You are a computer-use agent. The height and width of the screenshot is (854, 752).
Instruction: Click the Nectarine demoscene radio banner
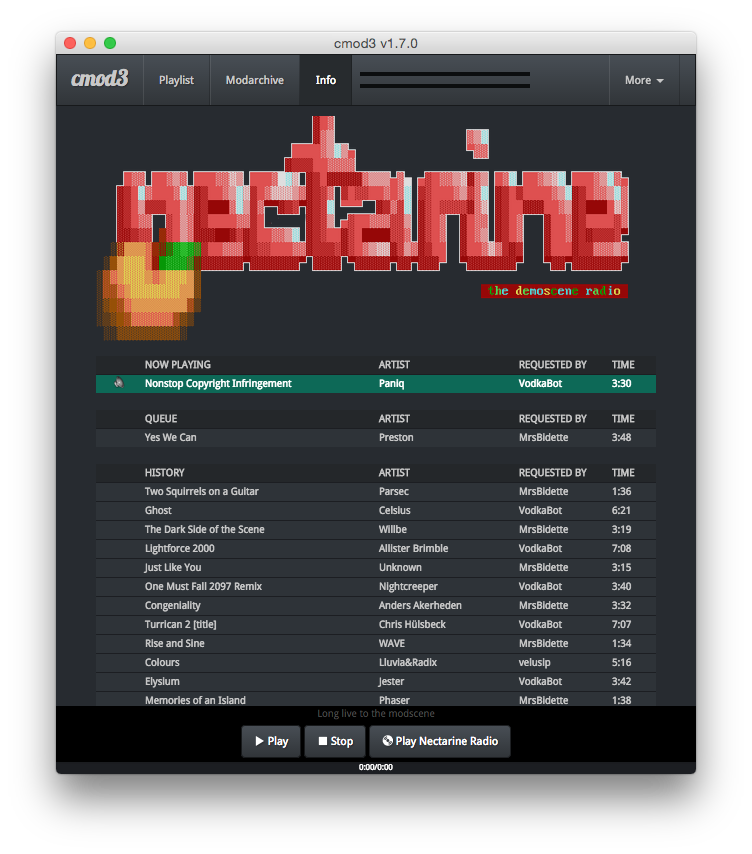[x=365, y=228]
